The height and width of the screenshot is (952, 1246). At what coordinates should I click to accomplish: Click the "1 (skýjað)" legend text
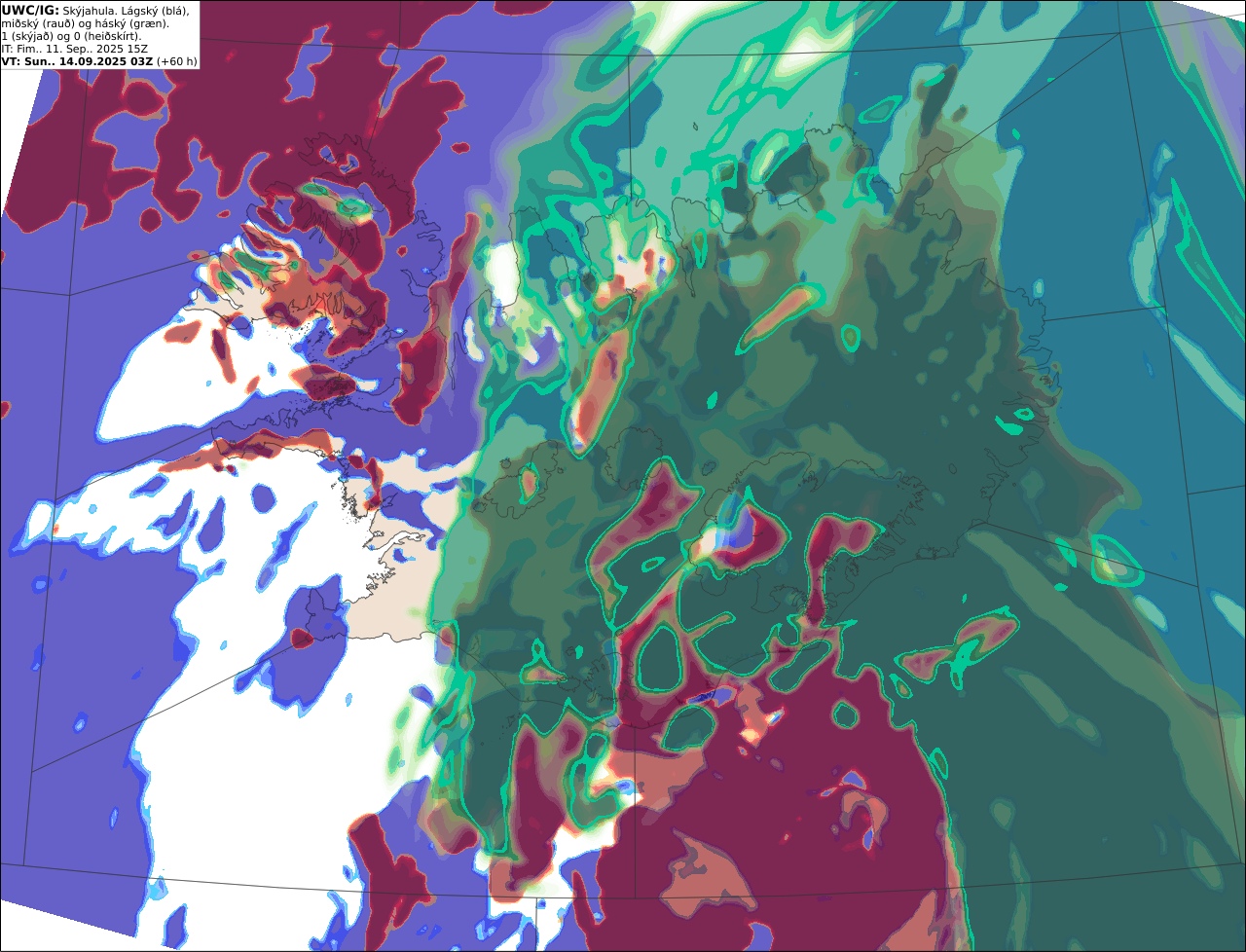click(x=29, y=35)
